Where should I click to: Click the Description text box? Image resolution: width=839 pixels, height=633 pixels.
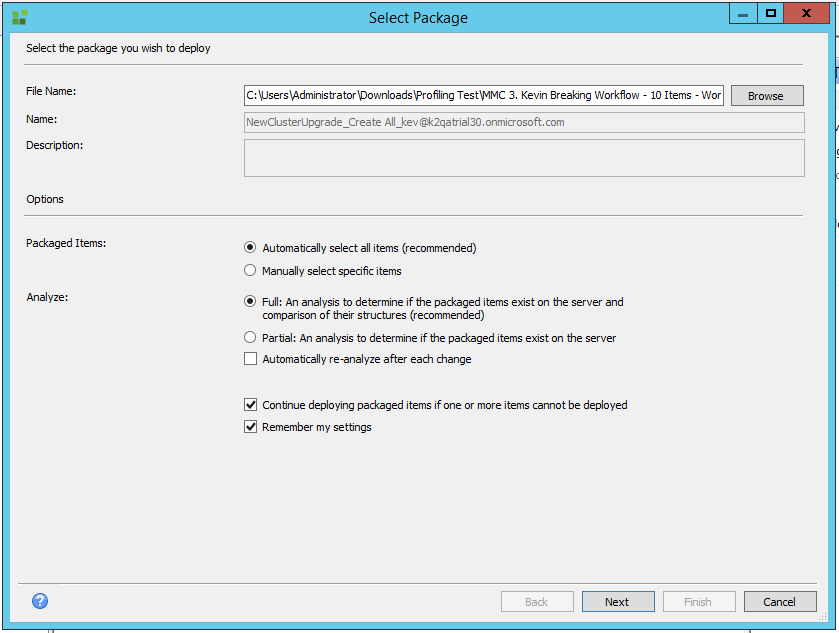click(523, 158)
